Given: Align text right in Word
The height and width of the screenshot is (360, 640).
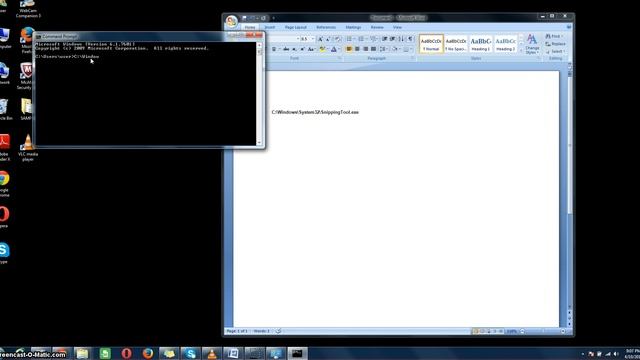Looking at the screenshot, I should (x=365, y=49).
